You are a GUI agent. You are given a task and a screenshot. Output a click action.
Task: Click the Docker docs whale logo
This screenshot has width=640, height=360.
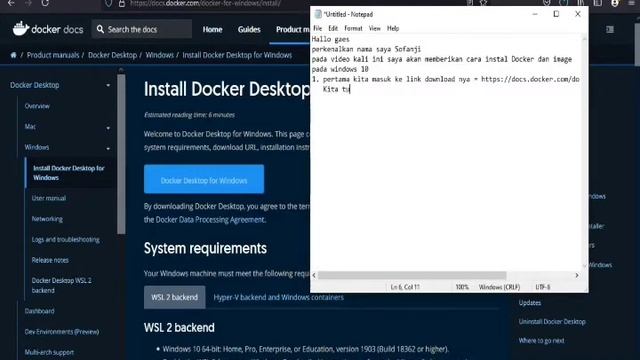pyautogui.click(x=21, y=29)
